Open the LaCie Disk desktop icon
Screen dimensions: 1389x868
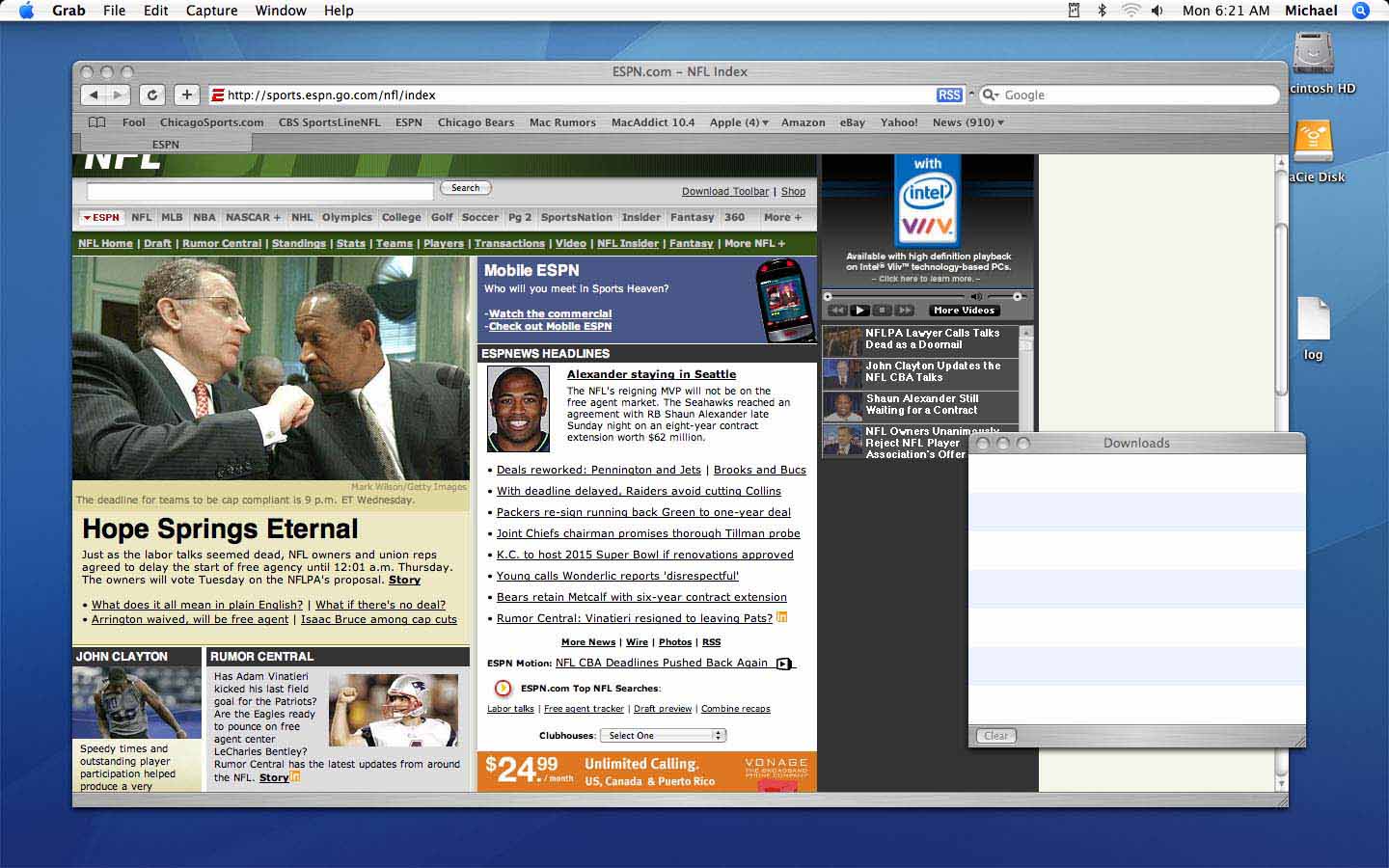tap(1313, 142)
